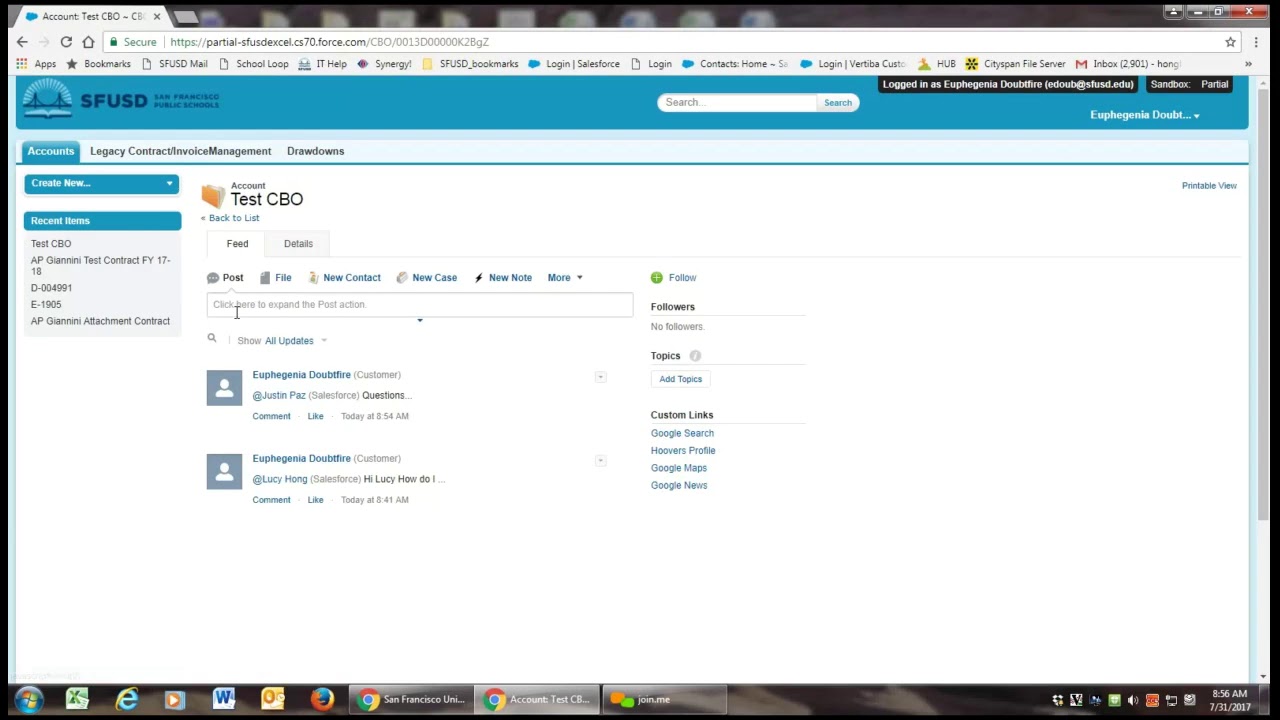
Task: Click taskbar volume speaker icon
Action: coord(1133,700)
